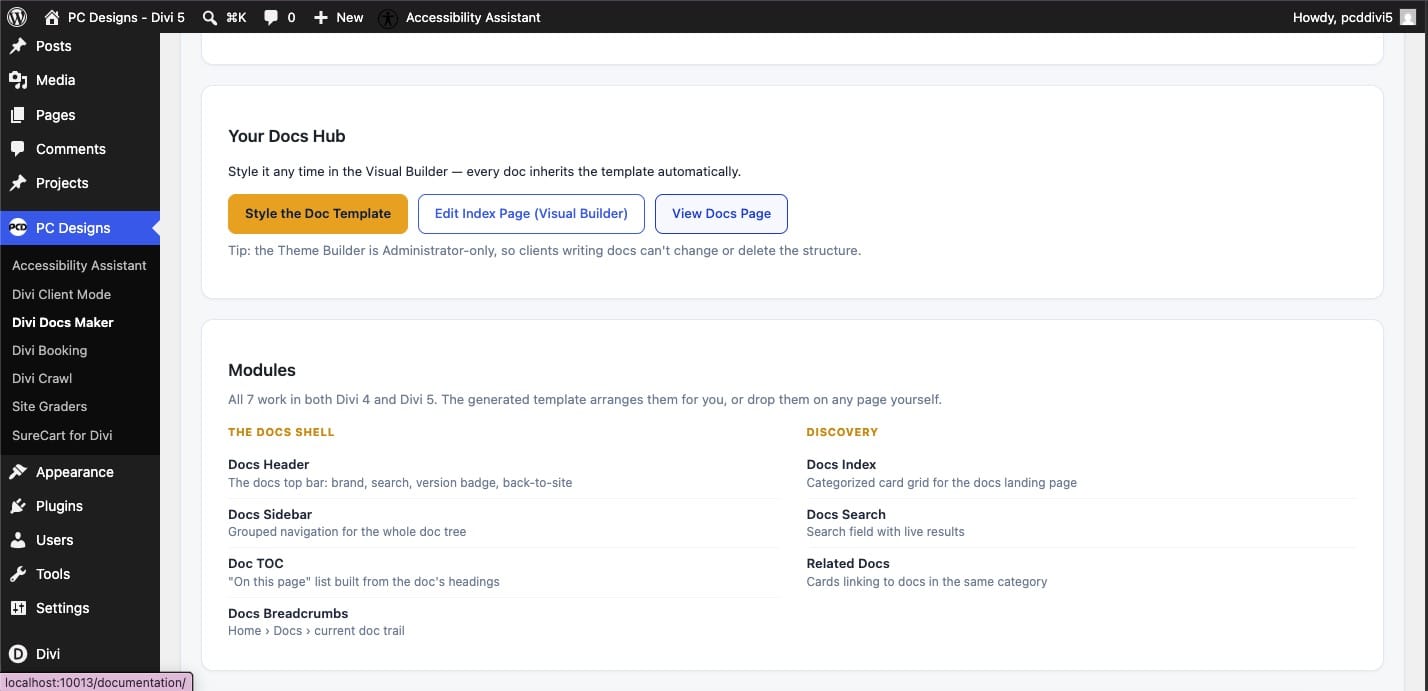This screenshot has height=691, width=1428.
Task: Click Related Docs module title
Action: click(x=848, y=564)
